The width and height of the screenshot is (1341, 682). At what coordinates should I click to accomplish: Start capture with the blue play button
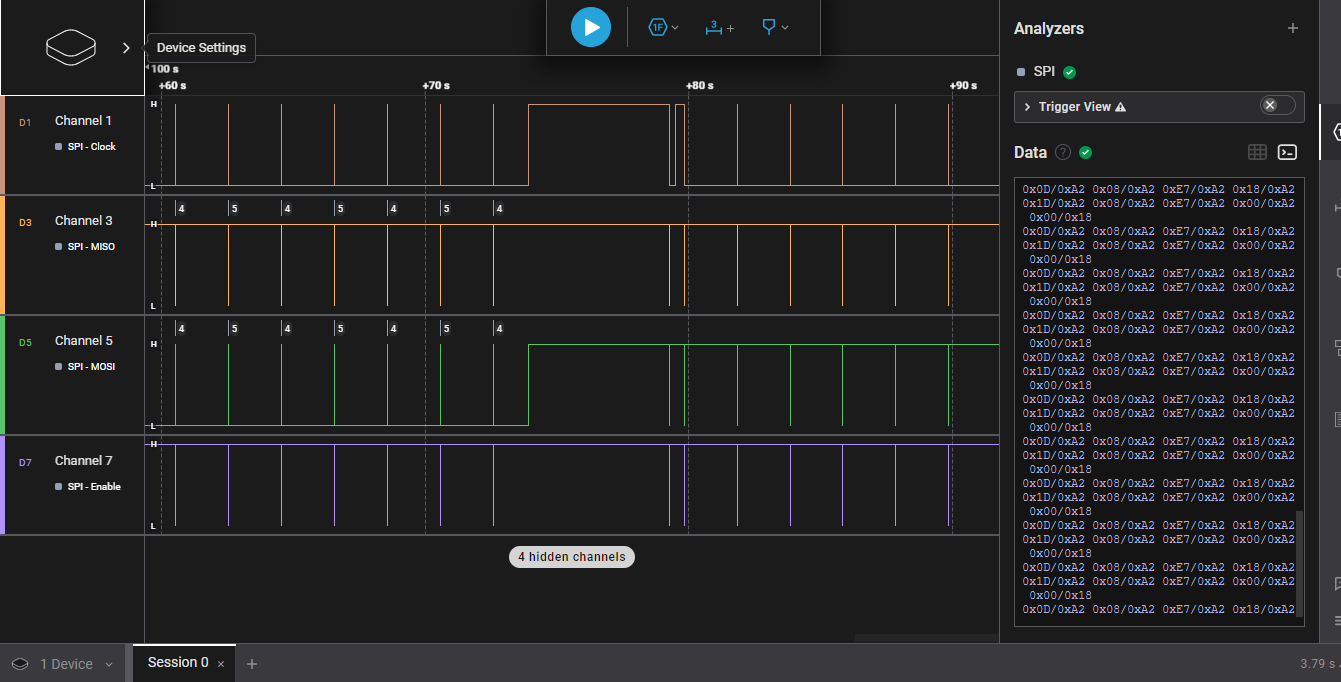591,27
